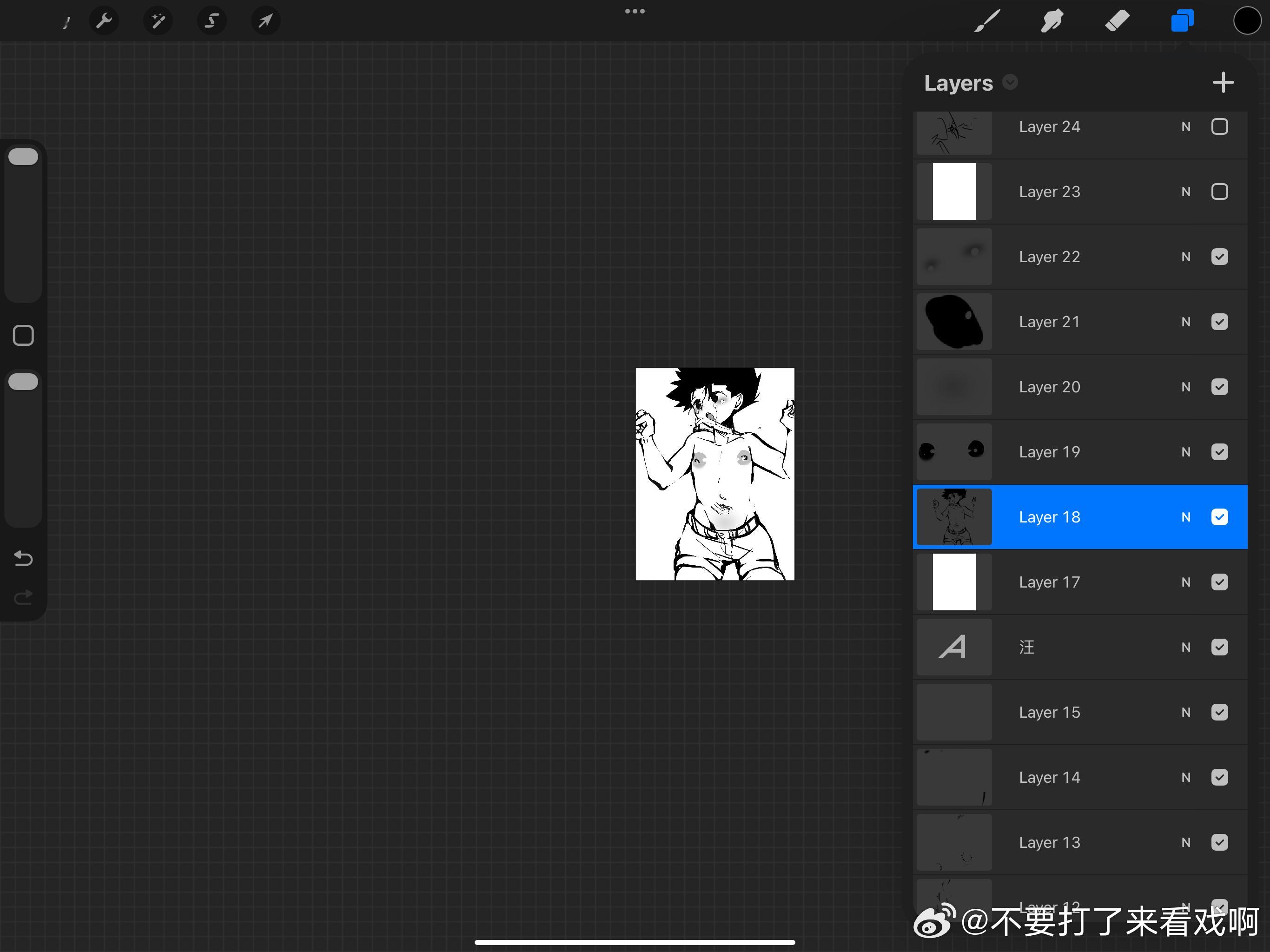Select the Eraser tool

click(1117, 21)
